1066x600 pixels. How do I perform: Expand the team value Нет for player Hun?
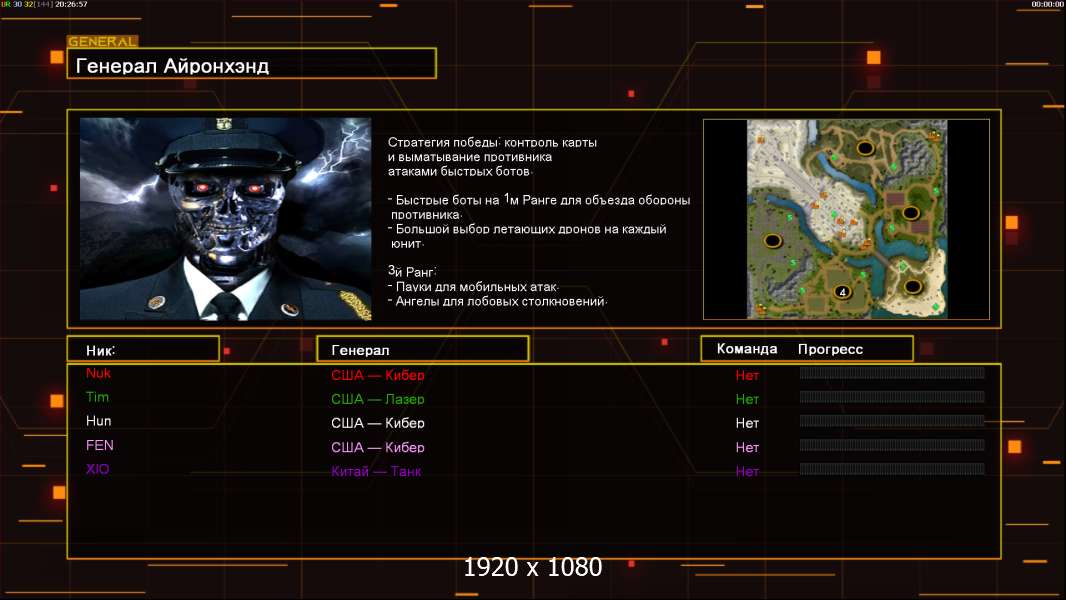pos(747,423)
